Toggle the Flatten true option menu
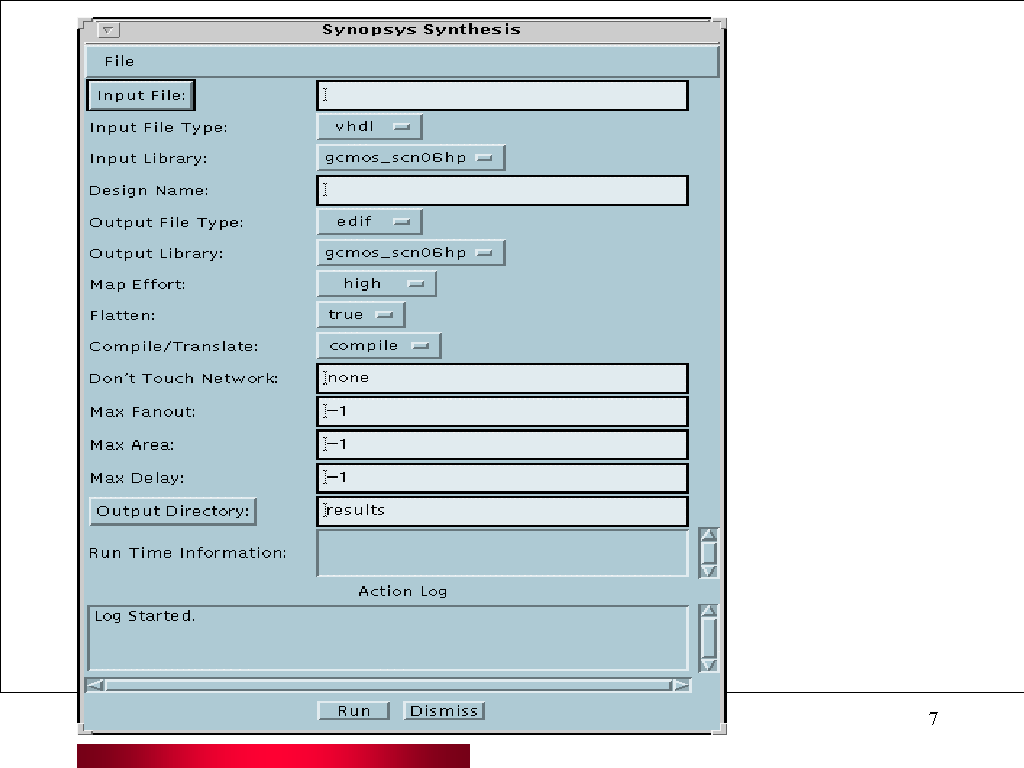The image size is (1024, 768). point(360,315)
